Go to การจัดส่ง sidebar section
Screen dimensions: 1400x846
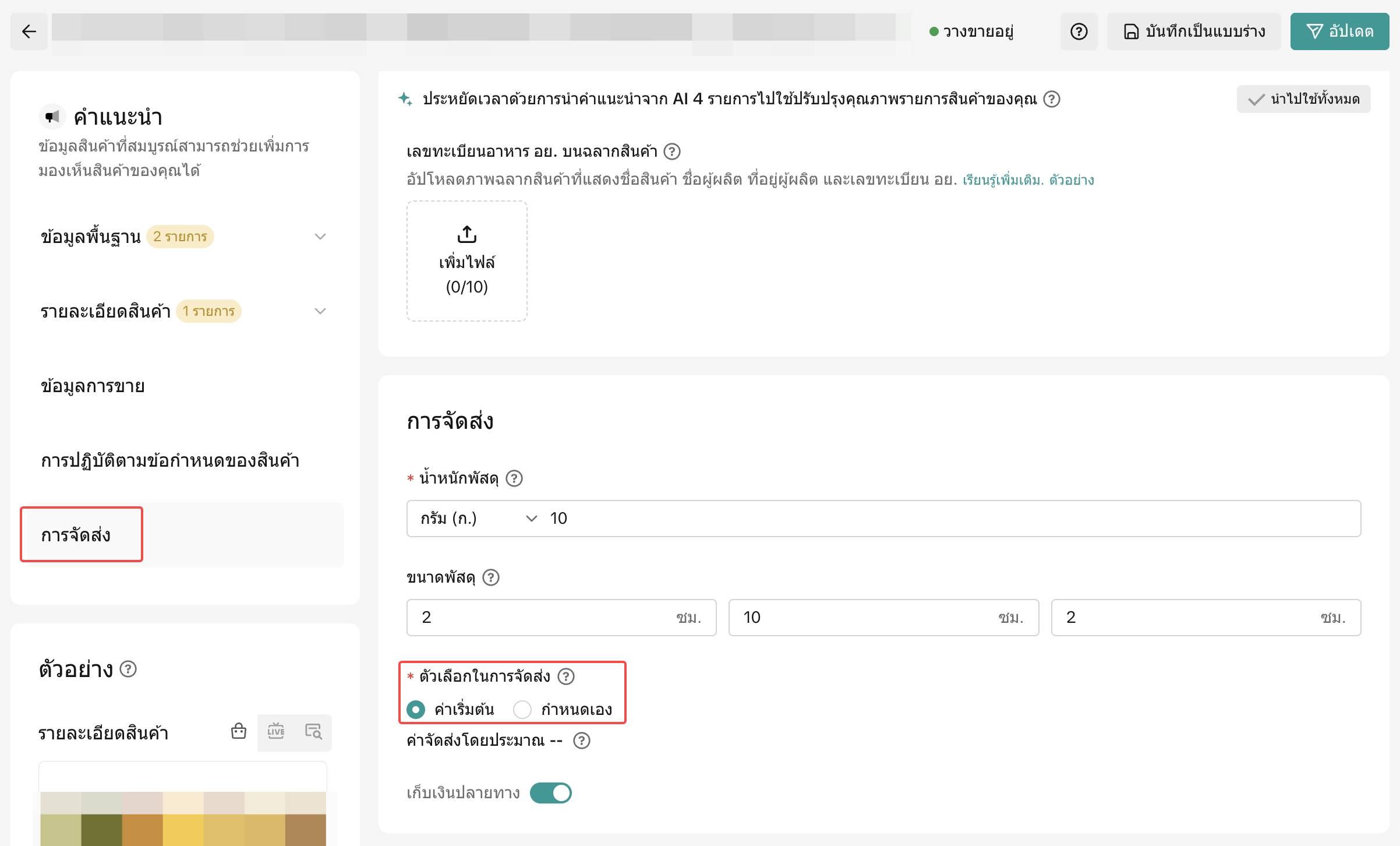76,535
